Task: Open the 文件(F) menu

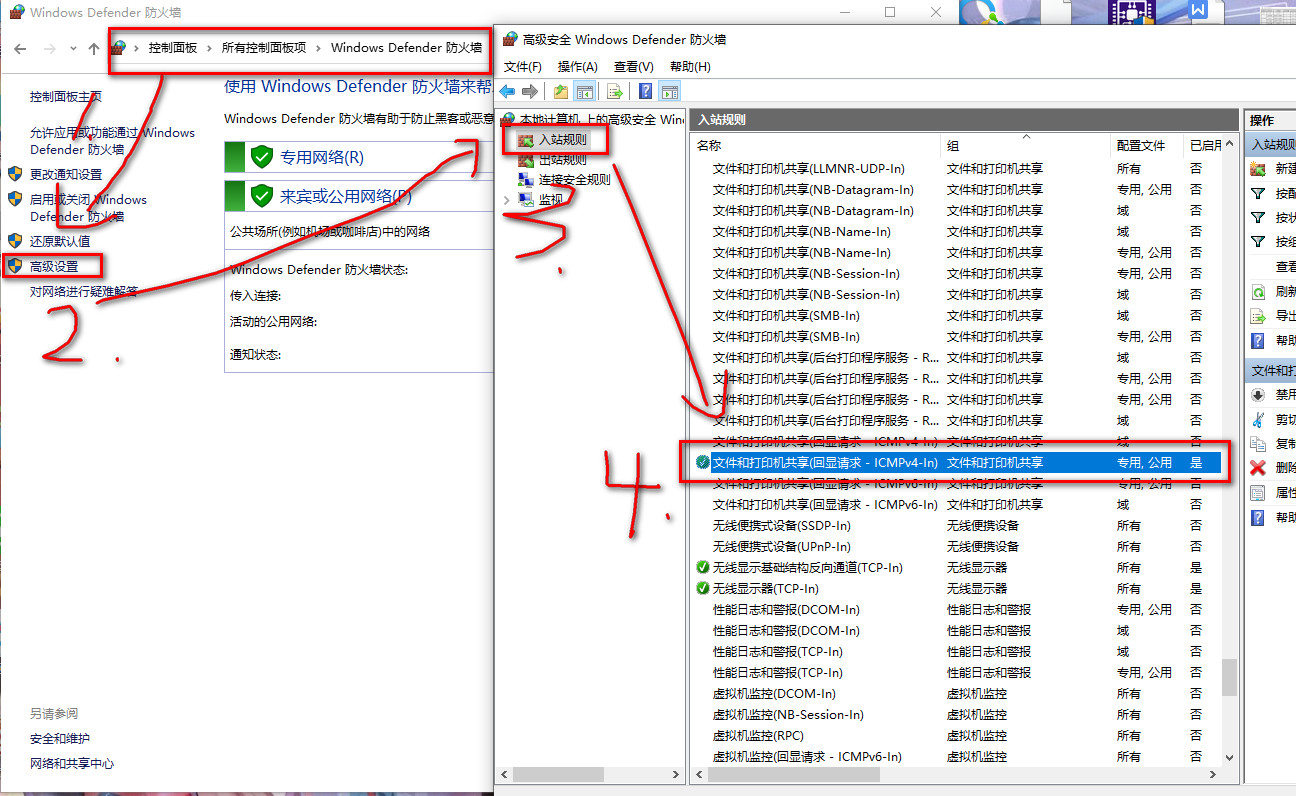Action: click(523, 67)
